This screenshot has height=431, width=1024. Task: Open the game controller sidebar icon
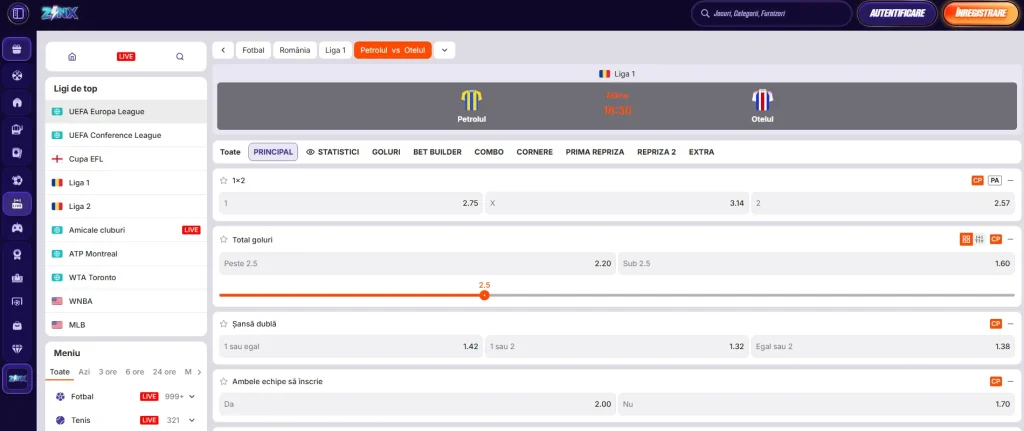click(18, 229)
